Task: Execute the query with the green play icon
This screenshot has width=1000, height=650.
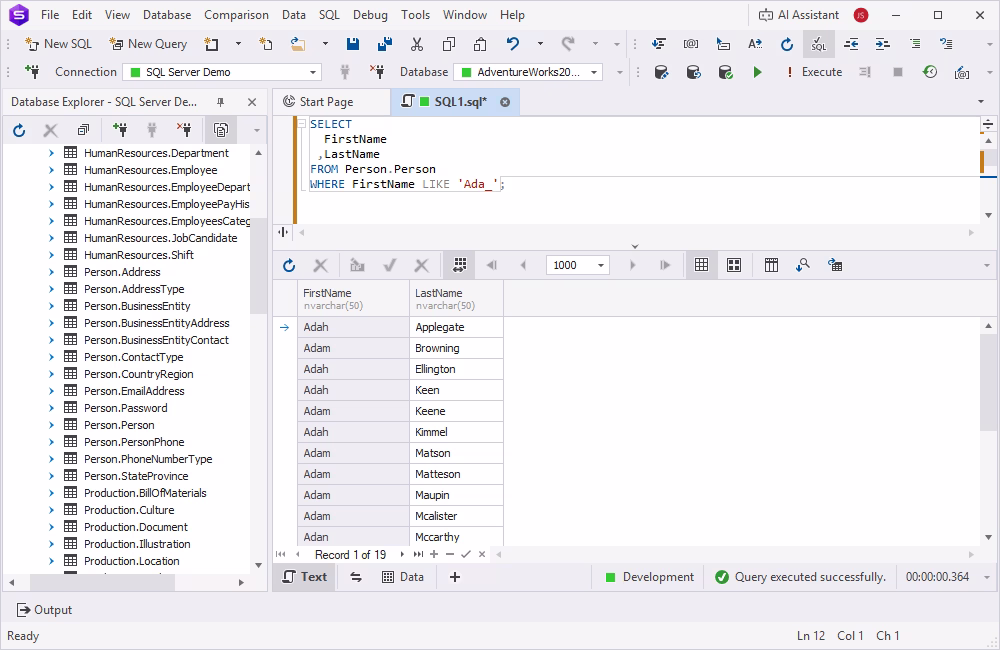Action: point(757,72)
